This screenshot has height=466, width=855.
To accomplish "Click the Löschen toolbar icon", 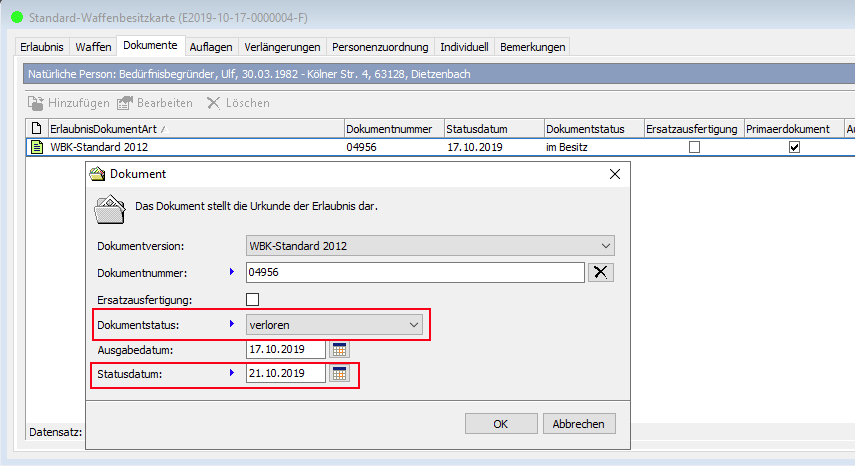I will (213, 103).
